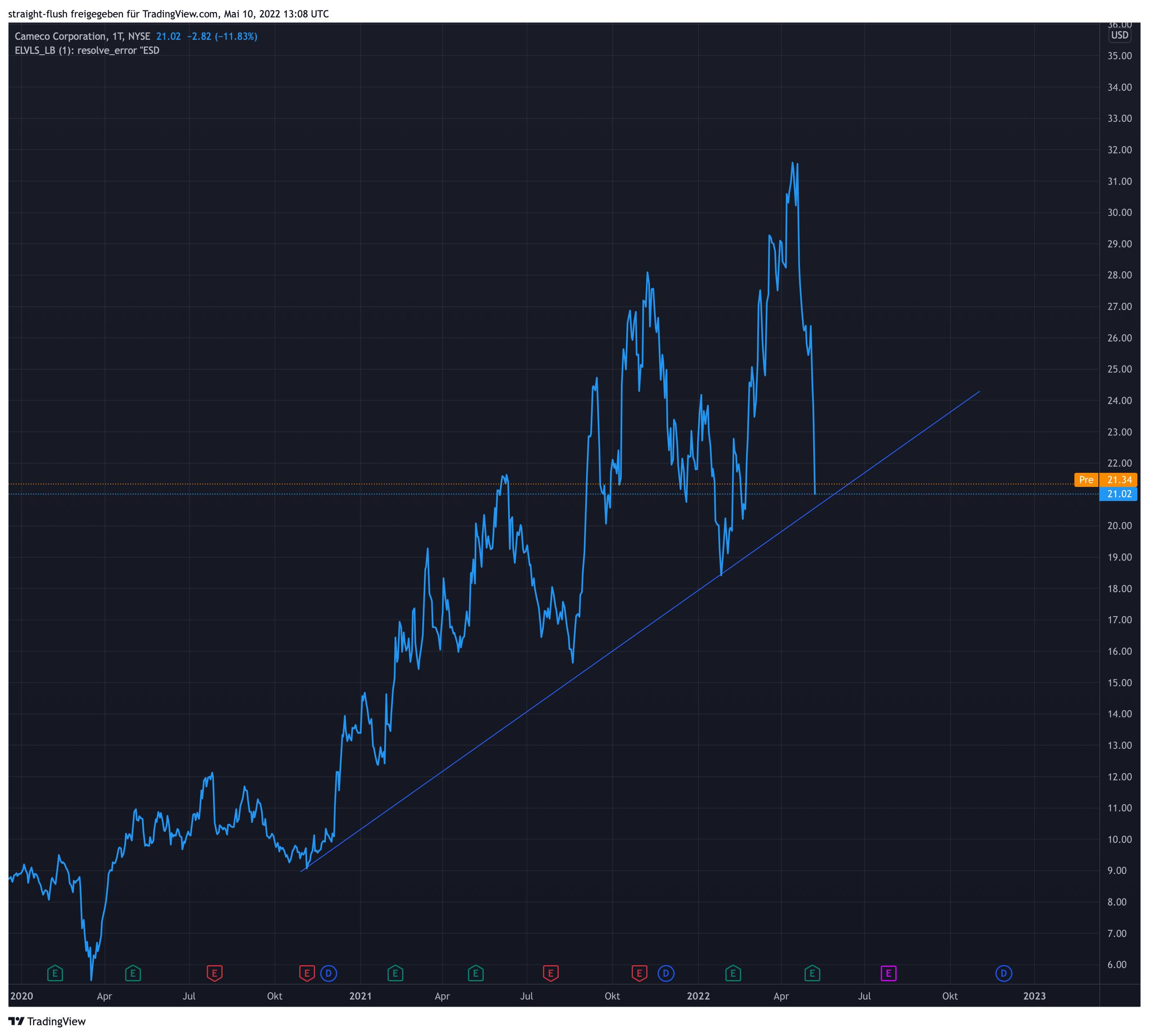Image resolution: width=1149 pixels, height=1036 pixels.
Task: Click the red earnings marker after Okt 2021
Action: pos(640,973)
